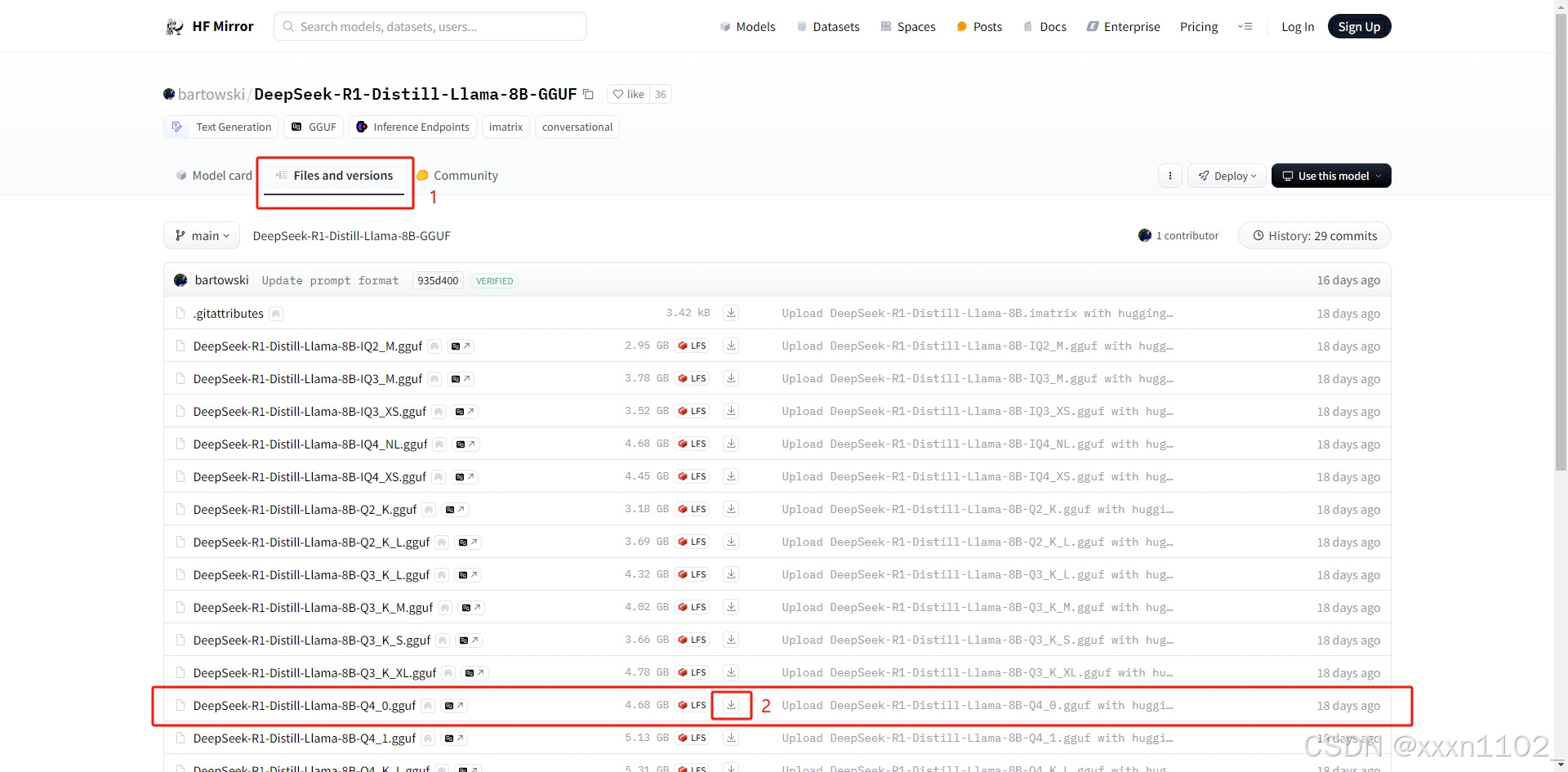The width and height of the screenshot is (1568, 772).
Task: Download the IQ3_M.gguf file
Action: tap(731, 378)
